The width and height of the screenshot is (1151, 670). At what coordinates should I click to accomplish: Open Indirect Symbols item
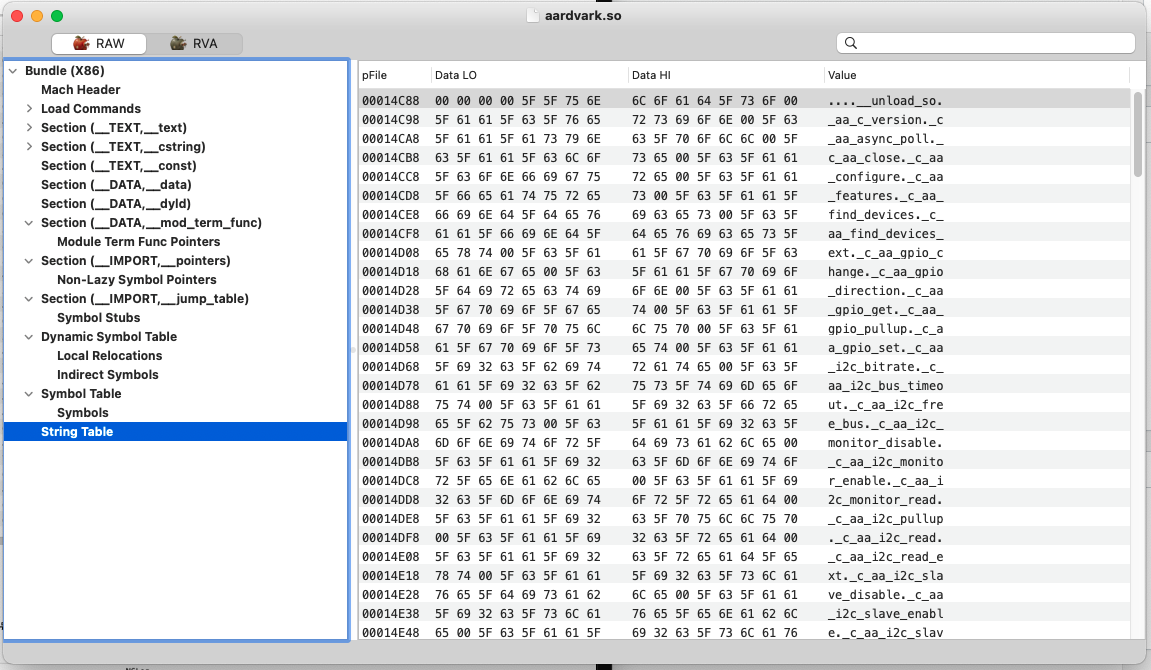[108, 375]
